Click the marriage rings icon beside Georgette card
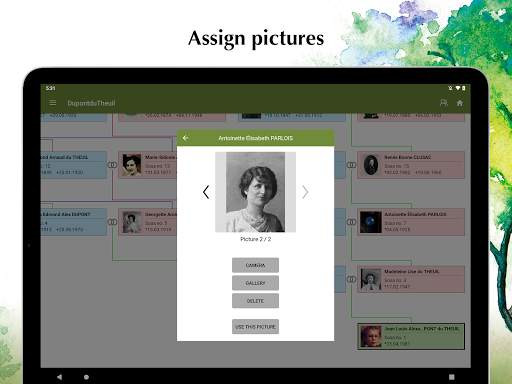Image resolution: width=512 pixels, height=384 pixels. 112,222
